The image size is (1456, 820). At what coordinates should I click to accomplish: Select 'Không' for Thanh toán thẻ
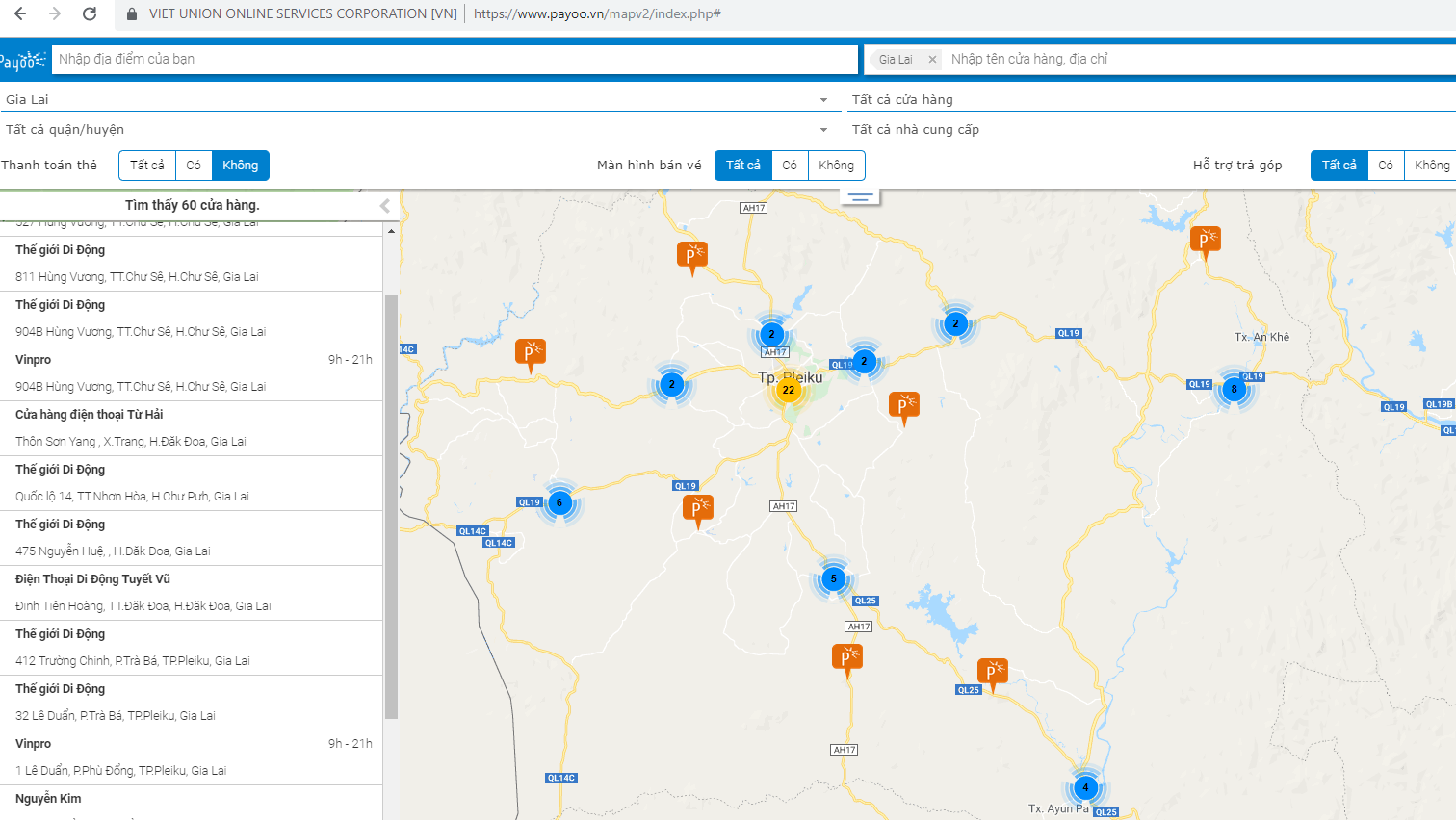240,166
